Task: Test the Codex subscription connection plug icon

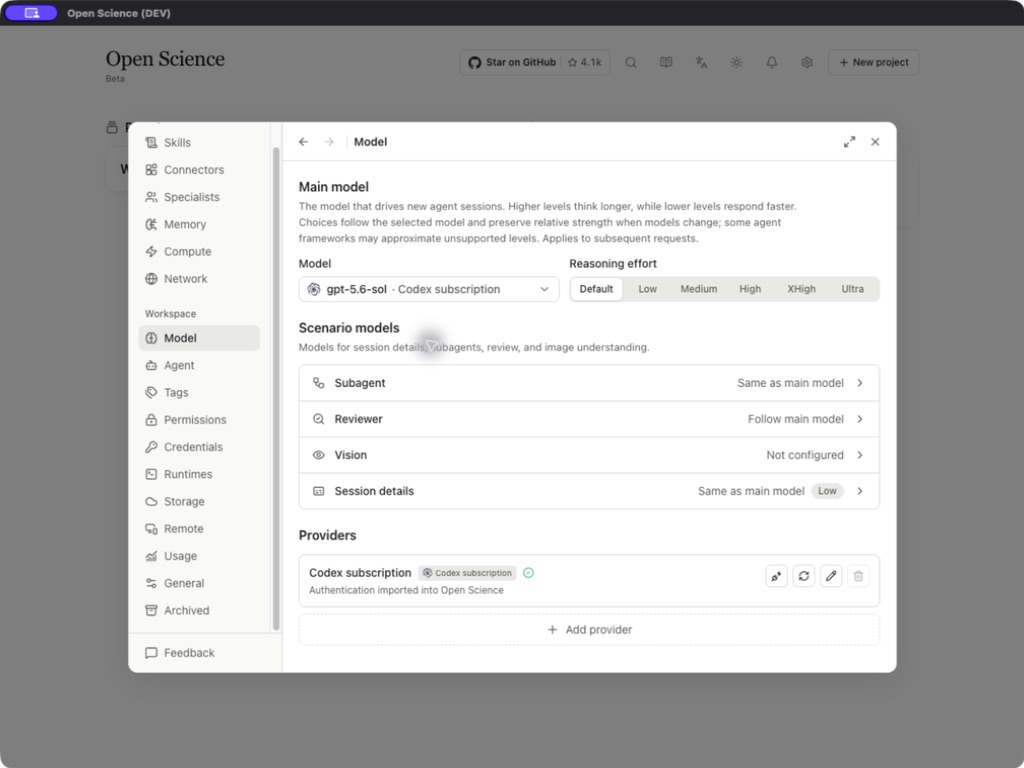Action: pos(776,576)
